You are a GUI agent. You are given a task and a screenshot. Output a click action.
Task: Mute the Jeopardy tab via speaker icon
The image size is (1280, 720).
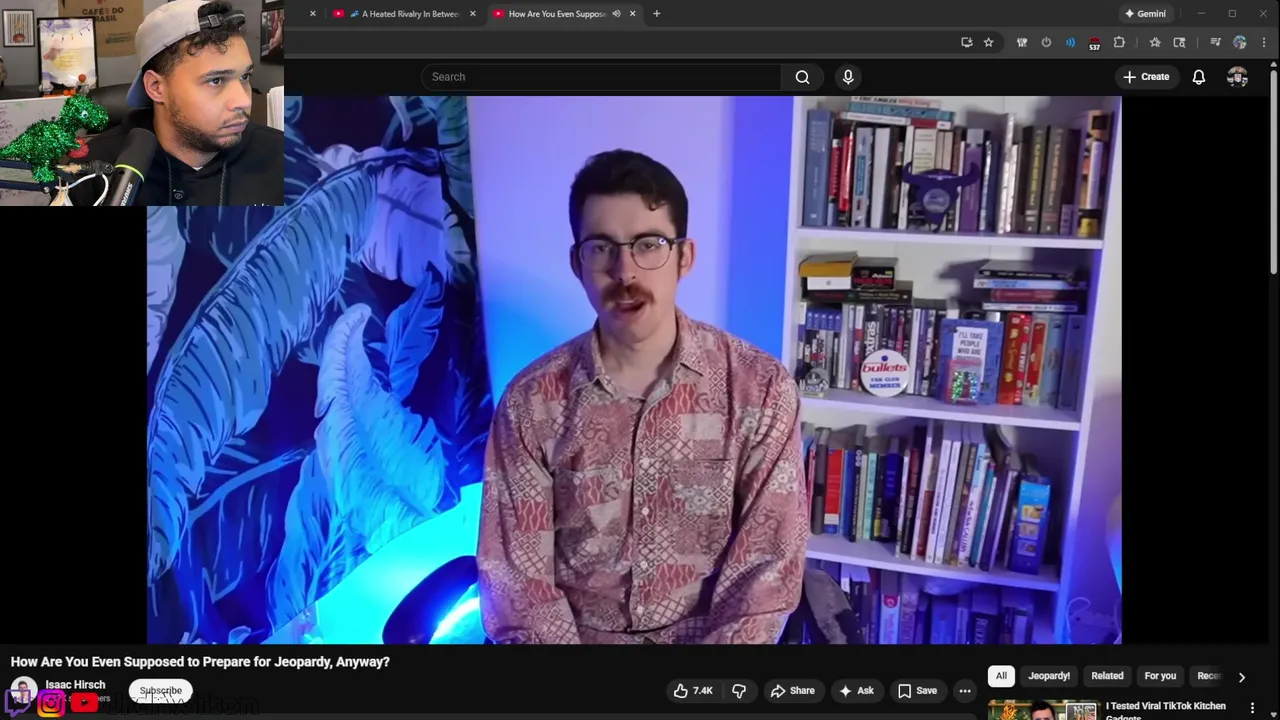(616, 14)
